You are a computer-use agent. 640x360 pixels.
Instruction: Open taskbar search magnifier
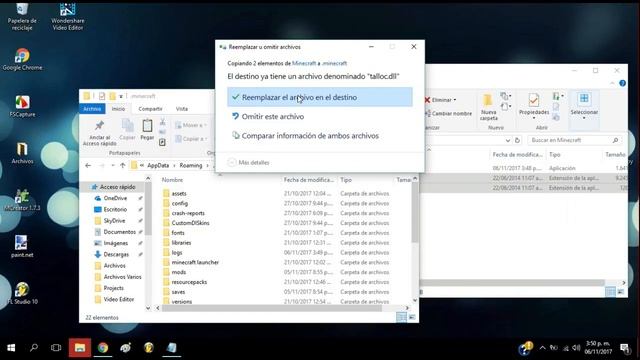point(34,348)
